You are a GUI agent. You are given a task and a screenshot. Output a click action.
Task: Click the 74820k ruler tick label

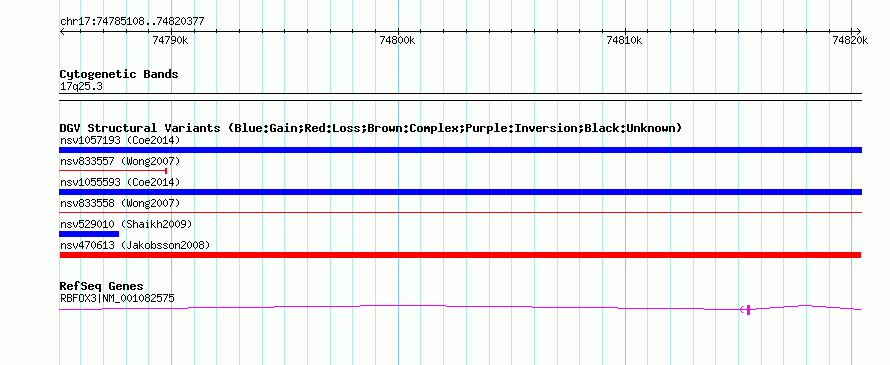pyautogui.click(x=850, y=40)
